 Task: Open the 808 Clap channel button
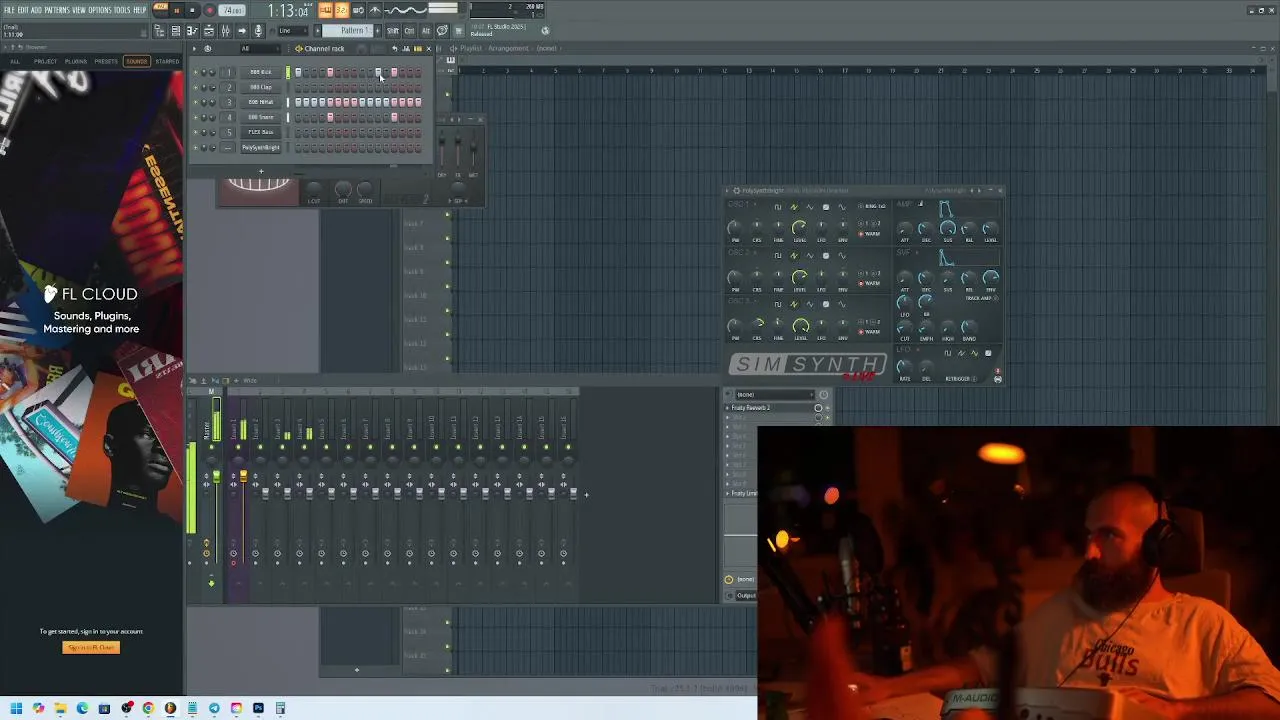pos(261,87)
